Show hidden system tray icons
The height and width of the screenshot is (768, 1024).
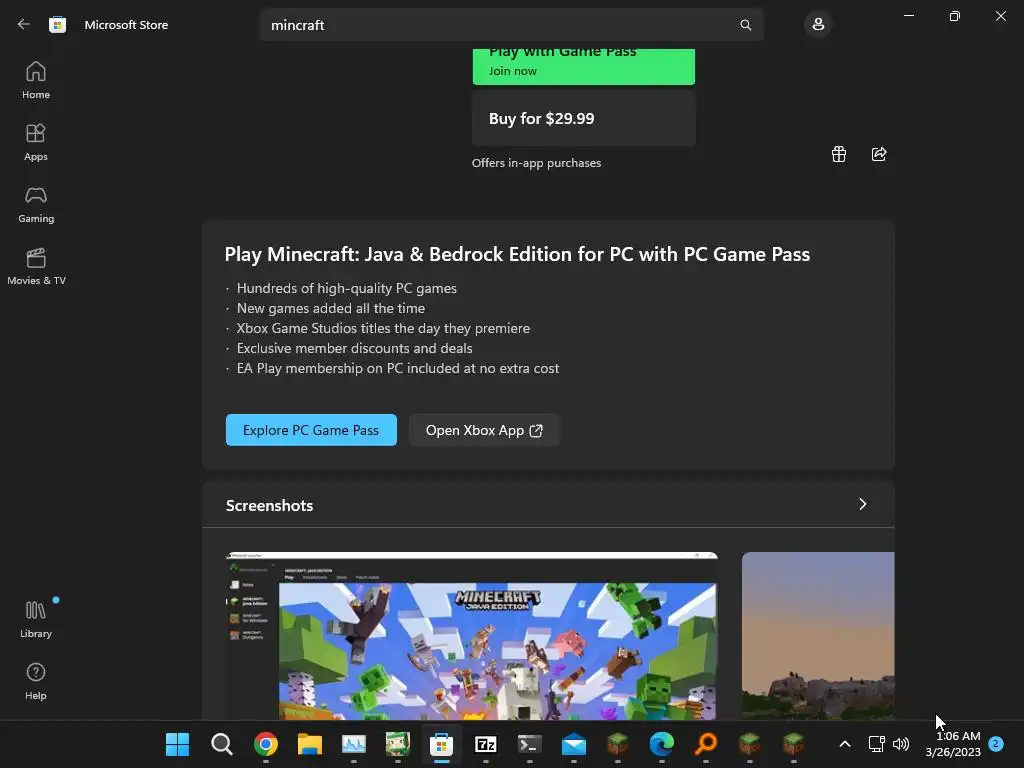click(x=844, y=744)
